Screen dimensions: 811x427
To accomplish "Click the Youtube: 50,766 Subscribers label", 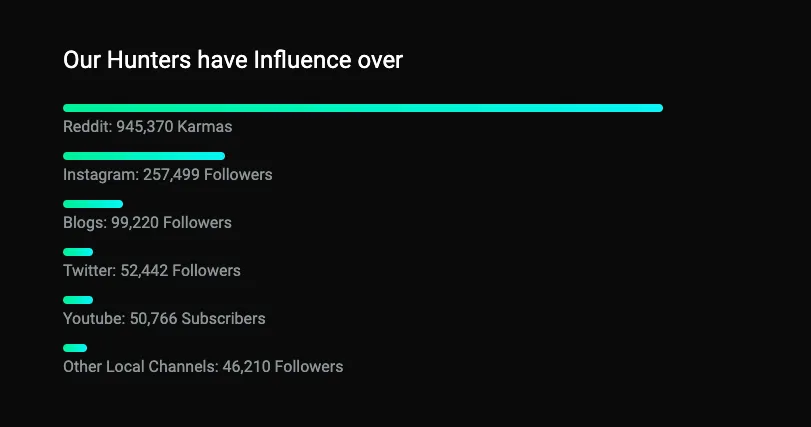I will pyautogui.click(x=164, y=318).
